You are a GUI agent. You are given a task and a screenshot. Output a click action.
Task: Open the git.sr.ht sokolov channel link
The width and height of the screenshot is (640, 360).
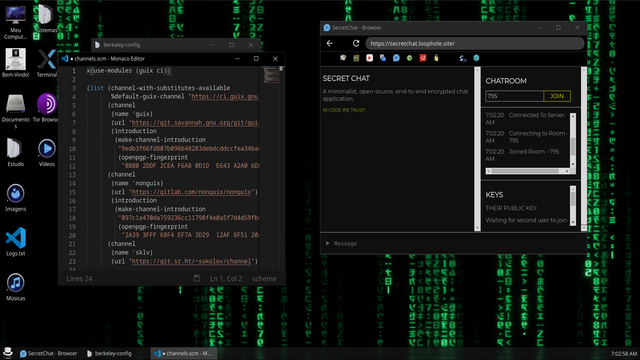192,261
